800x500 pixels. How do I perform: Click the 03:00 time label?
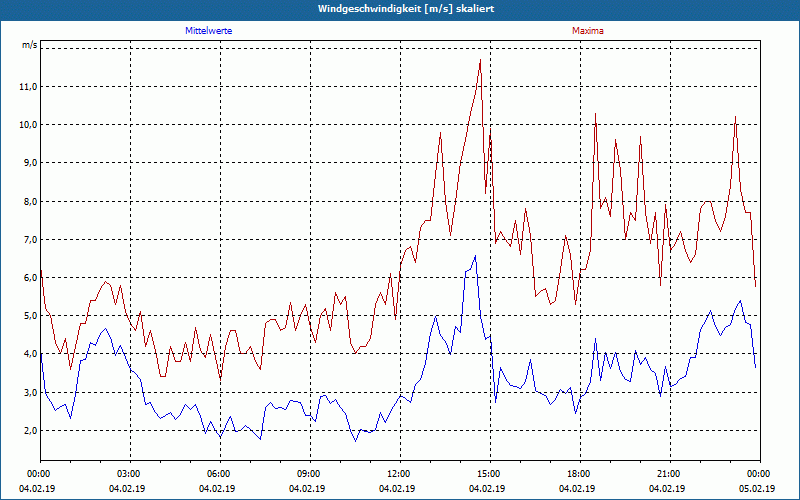pyautogui.click(x=130, y=474)
